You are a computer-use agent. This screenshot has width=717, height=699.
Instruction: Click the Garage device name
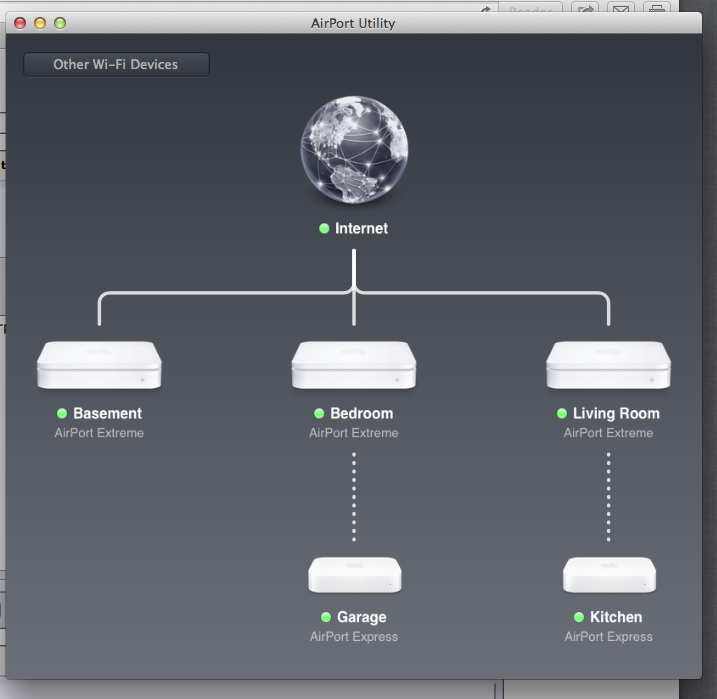click(x=362, y=617)
